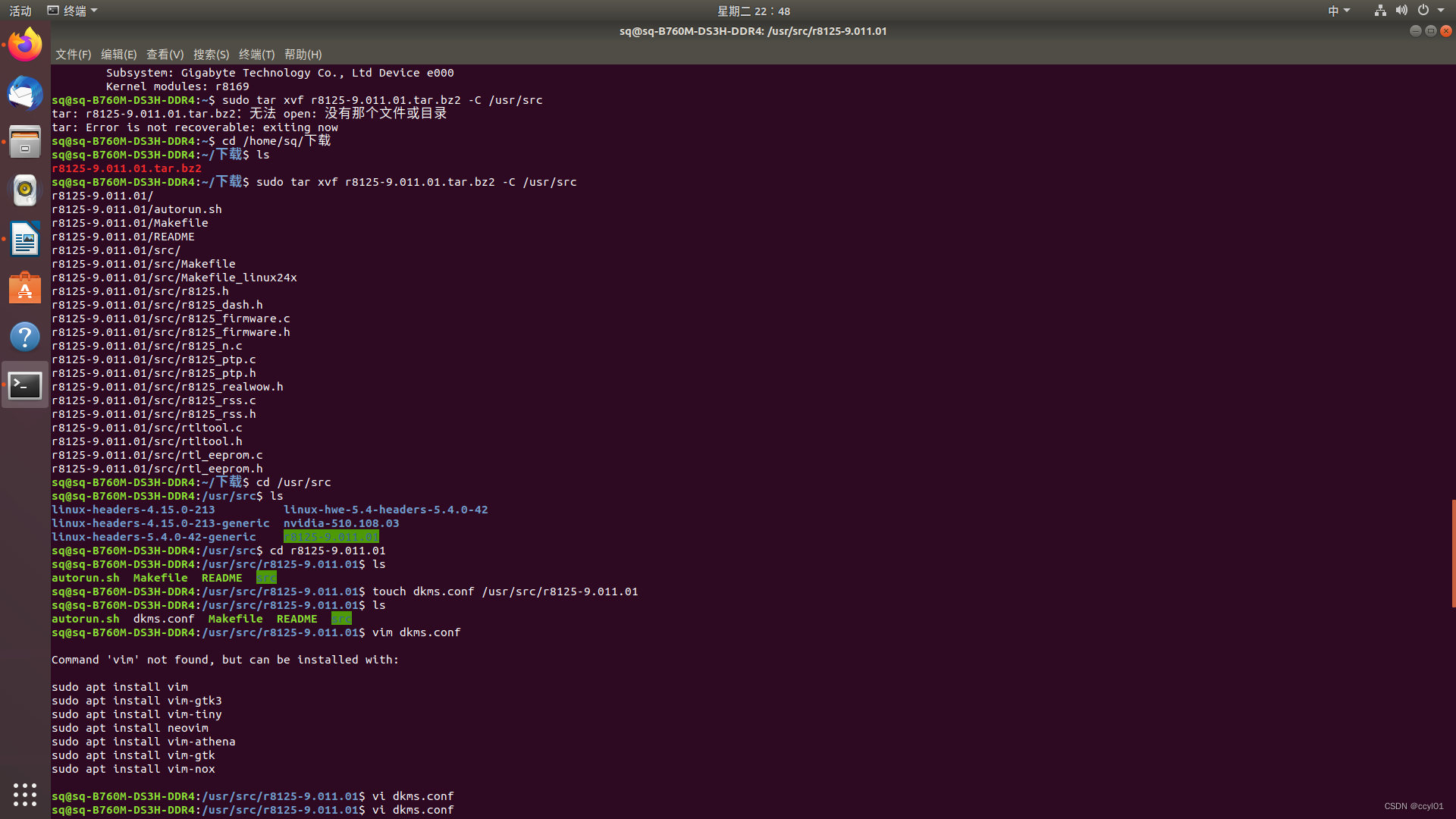Launch Thunderbird mail from dock

(25, 93)
